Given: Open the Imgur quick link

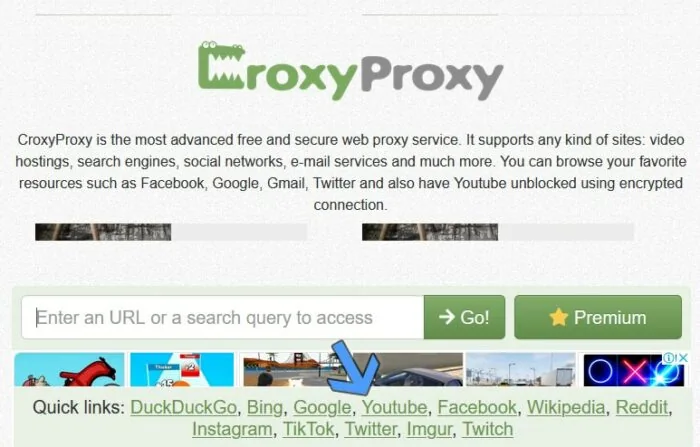Looking at the screenshot, I should [x=429, y=429].
